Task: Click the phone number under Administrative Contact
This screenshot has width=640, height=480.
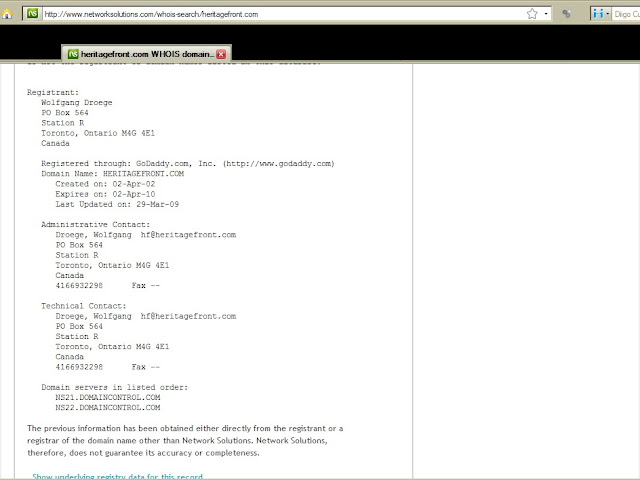Action: click(x=79, y=286)
